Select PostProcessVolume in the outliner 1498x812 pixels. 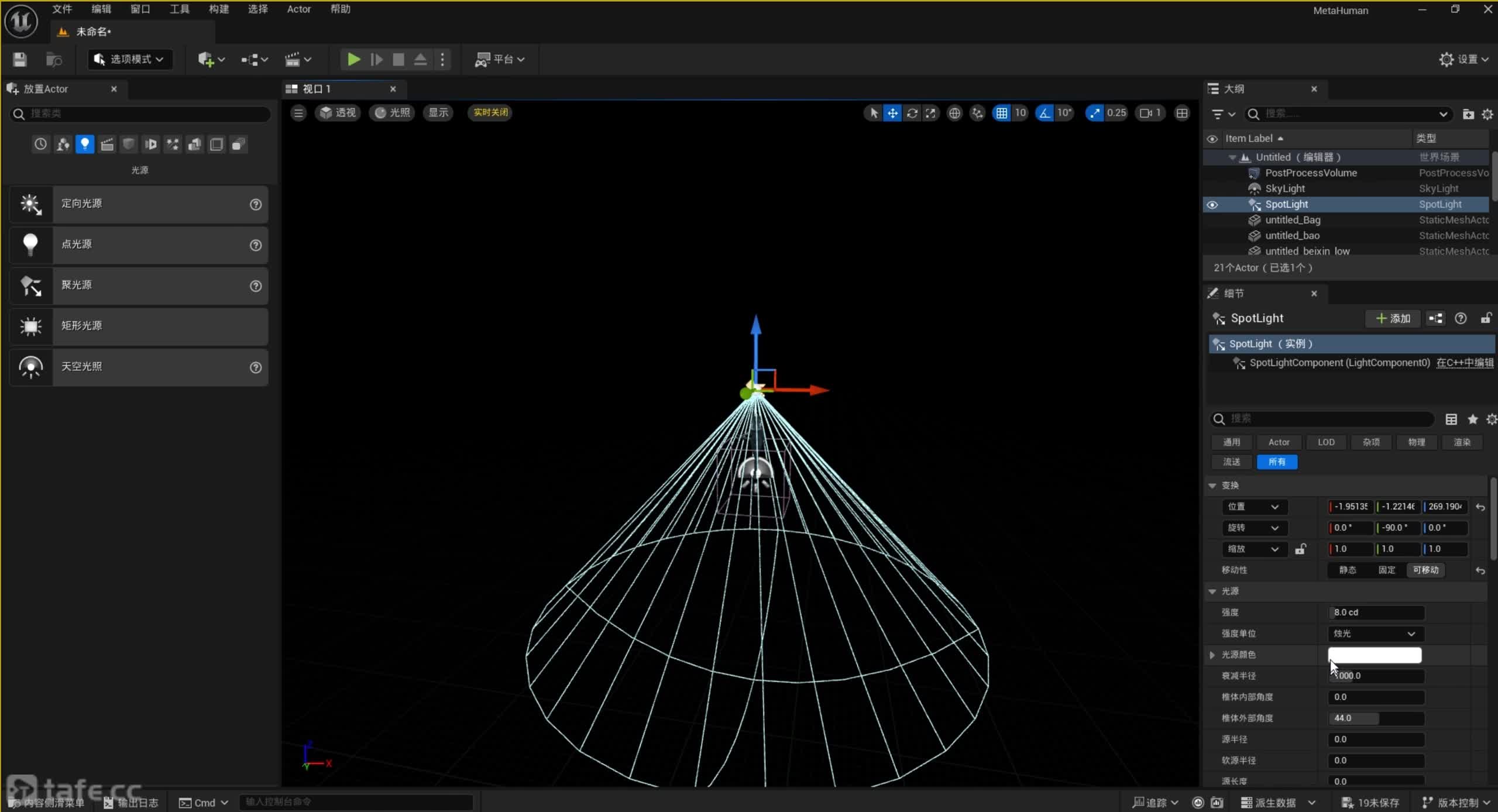click(x=1311, y=173)
